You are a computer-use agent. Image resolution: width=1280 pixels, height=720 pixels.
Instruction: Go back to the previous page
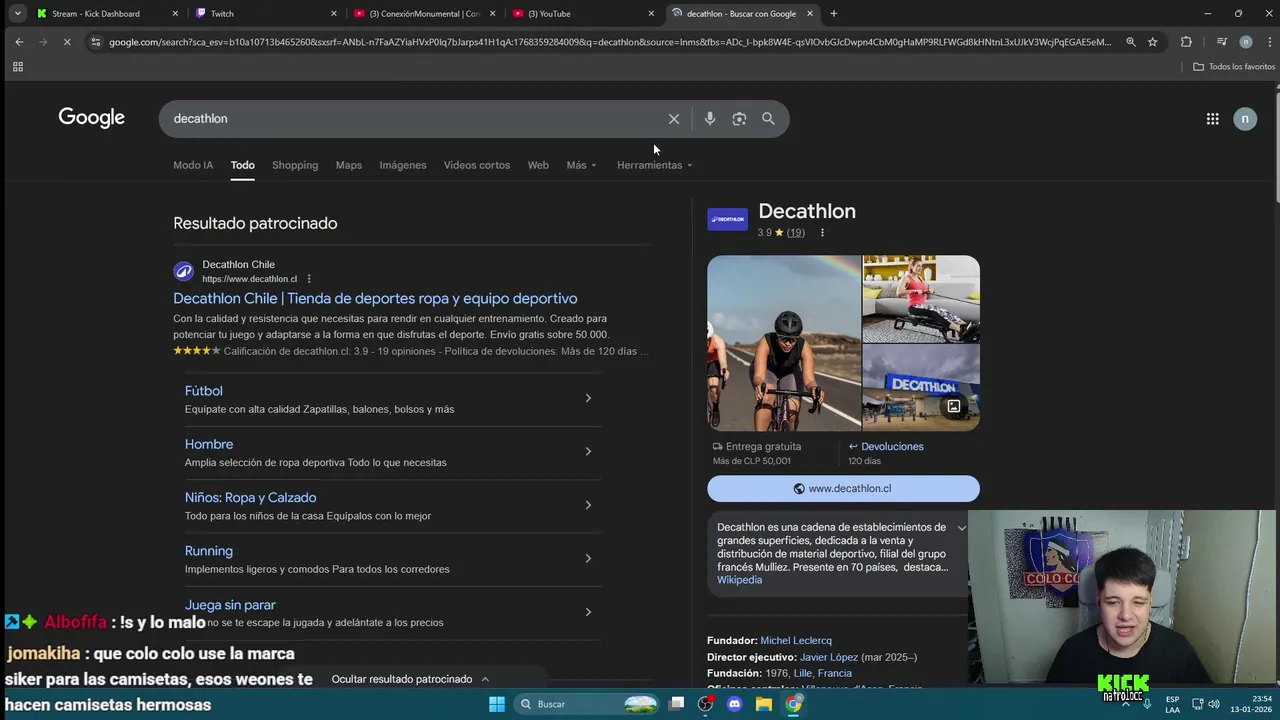coord(19,42)
